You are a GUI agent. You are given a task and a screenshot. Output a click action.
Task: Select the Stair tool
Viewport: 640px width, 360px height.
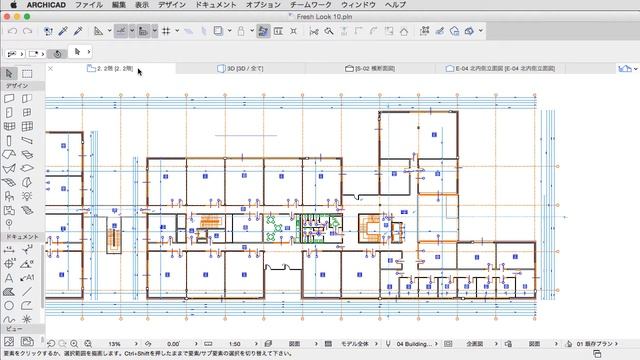click(x=27, y=210)
